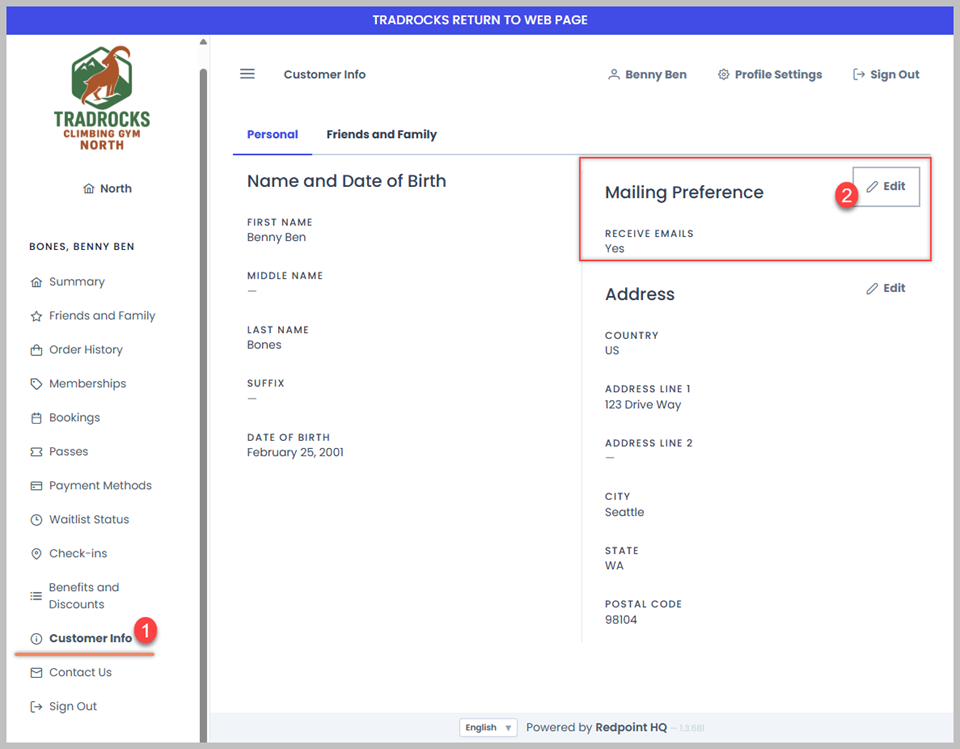960x749 pixels.
Task: Click Benny Ben account name link
Action: (656, 75)
